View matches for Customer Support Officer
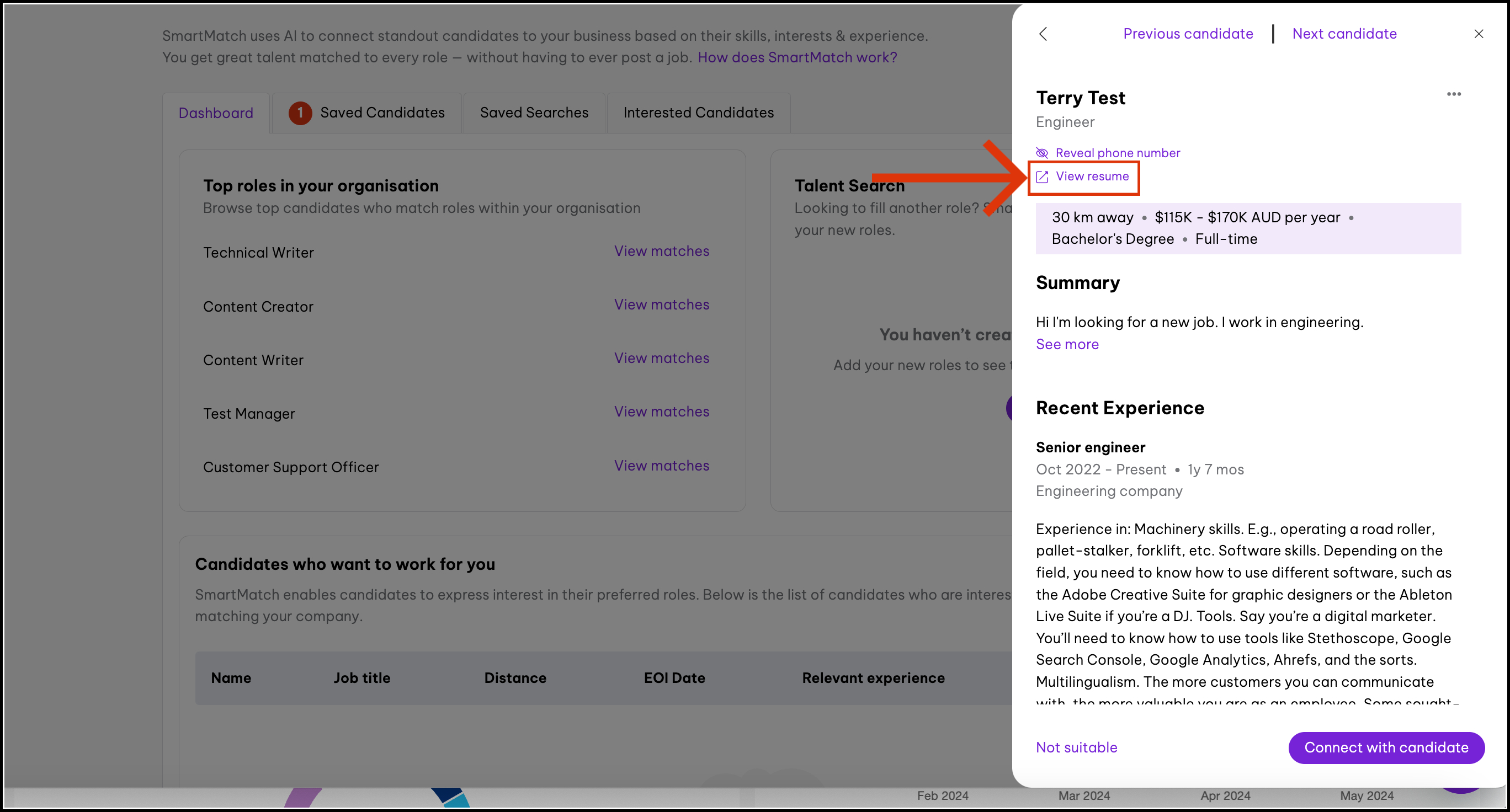The width and height of the screenshot is (1510, 812). (661, 466)
